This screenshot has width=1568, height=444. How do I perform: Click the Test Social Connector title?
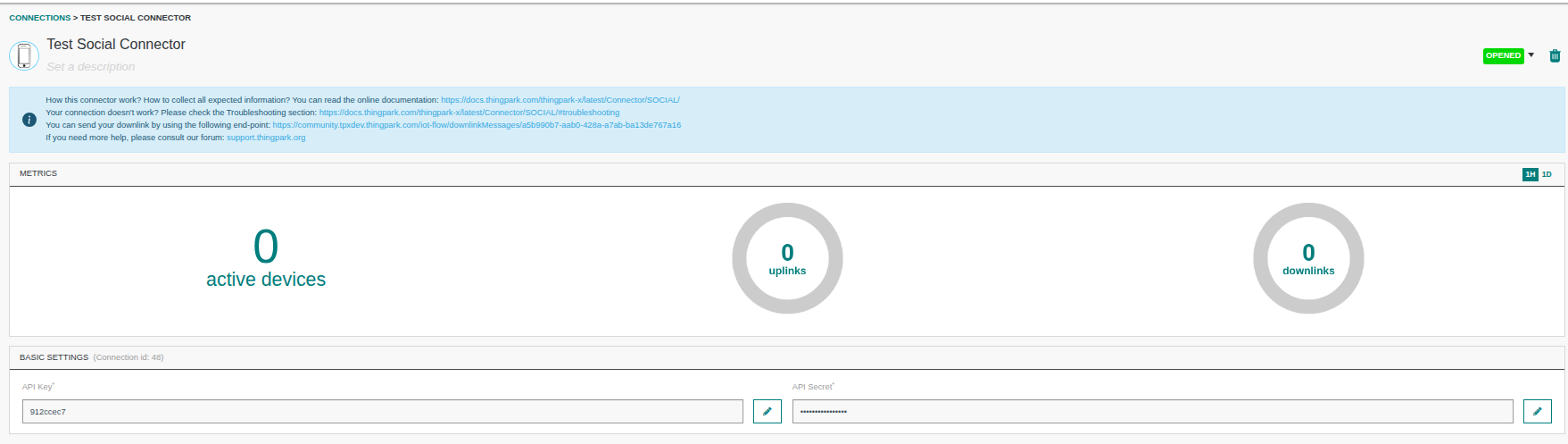point(116,45)
